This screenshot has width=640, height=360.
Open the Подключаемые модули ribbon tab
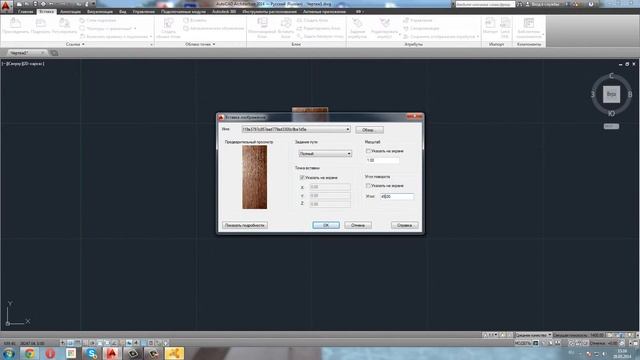(183, 12)
